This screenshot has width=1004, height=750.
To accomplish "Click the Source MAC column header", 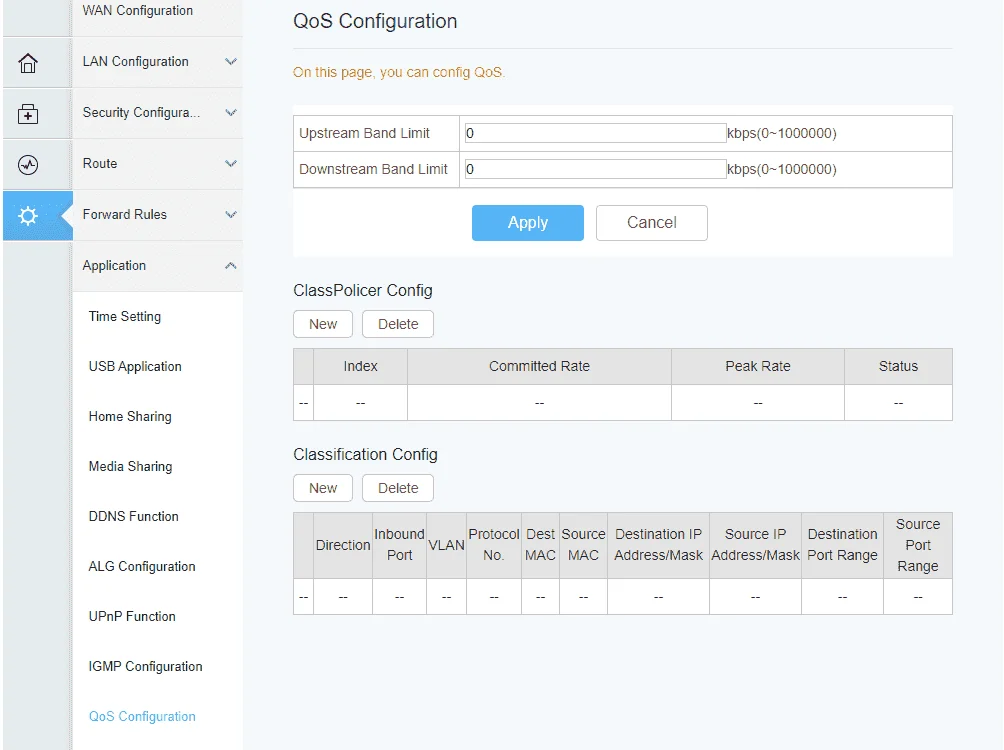I will tap(583, 545).
